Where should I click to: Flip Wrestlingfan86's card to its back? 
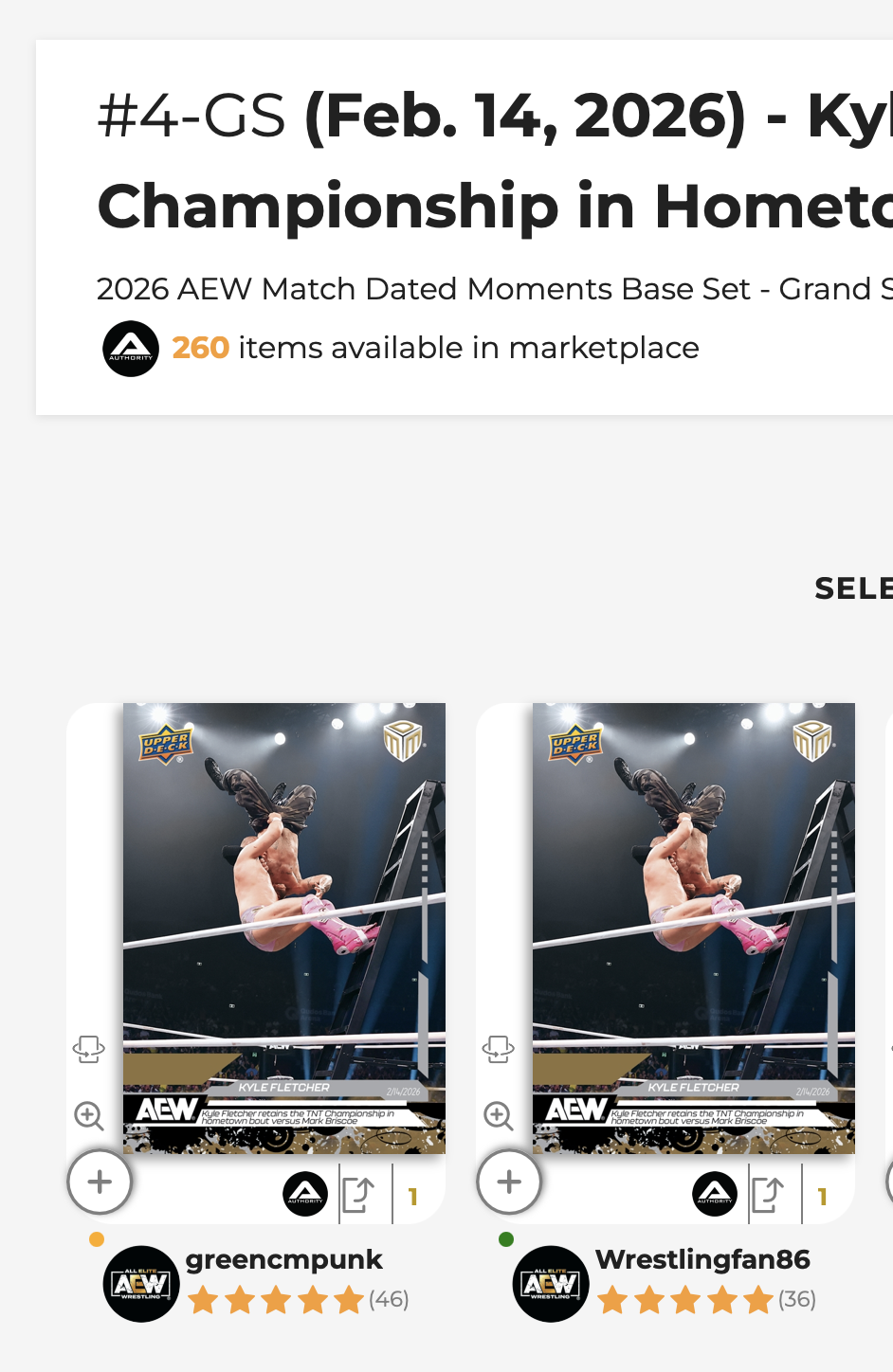click(x=499, y=1049)
